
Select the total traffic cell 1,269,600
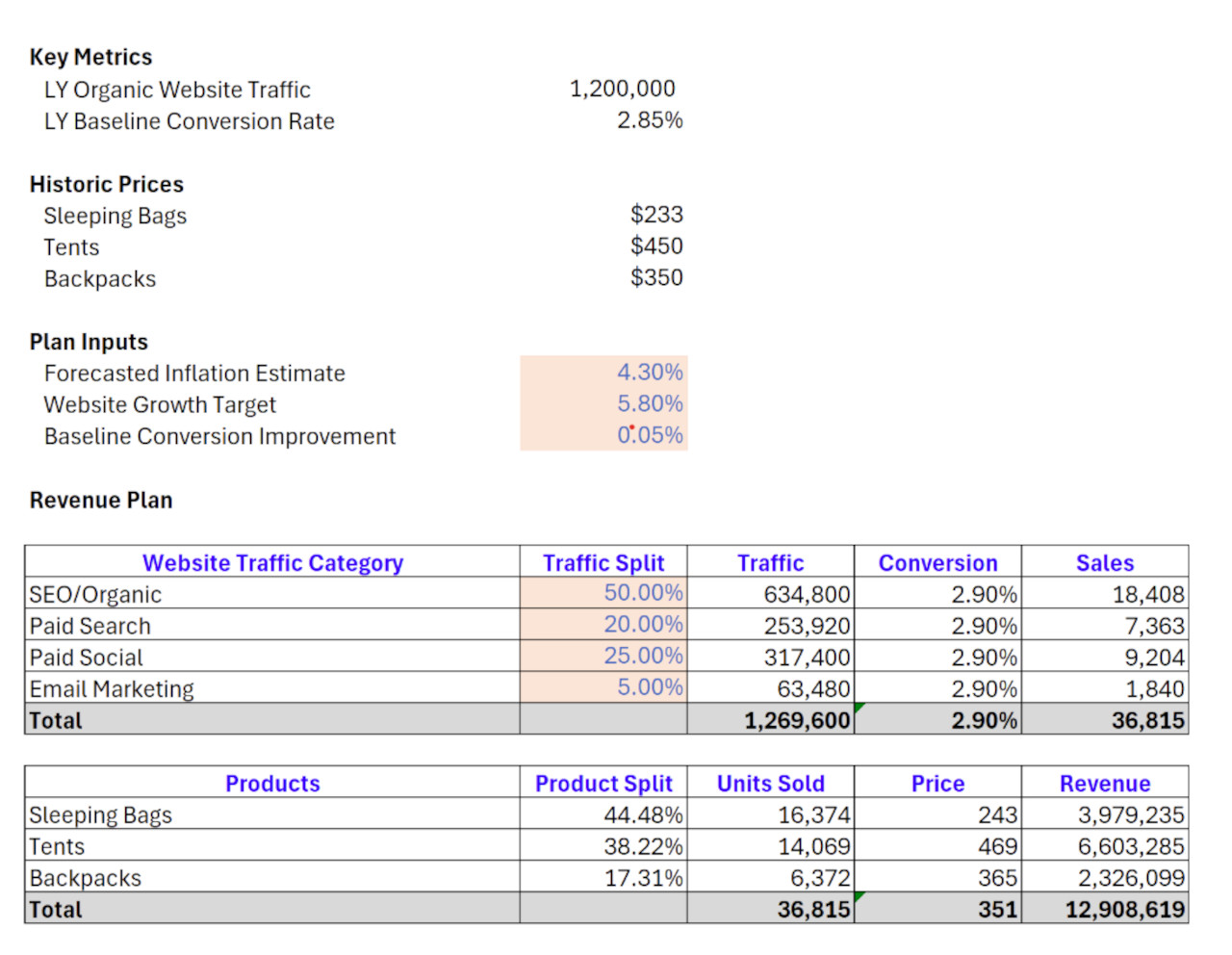pyautogui.click(x=771, y=719)
